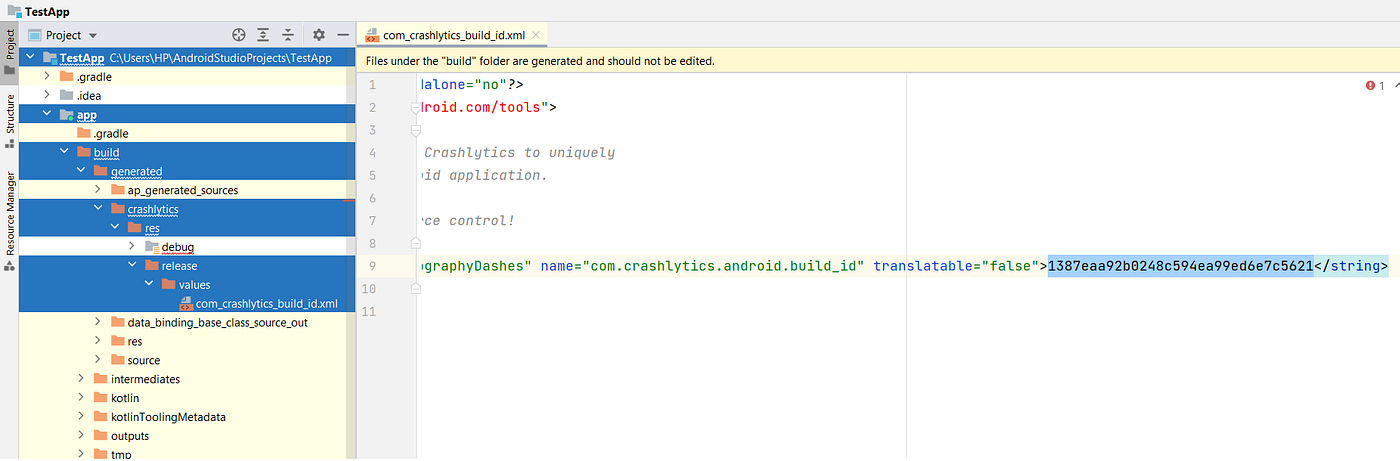Select the generated folder row
This screenshot has width=1400, height=461.
point(187,171)
